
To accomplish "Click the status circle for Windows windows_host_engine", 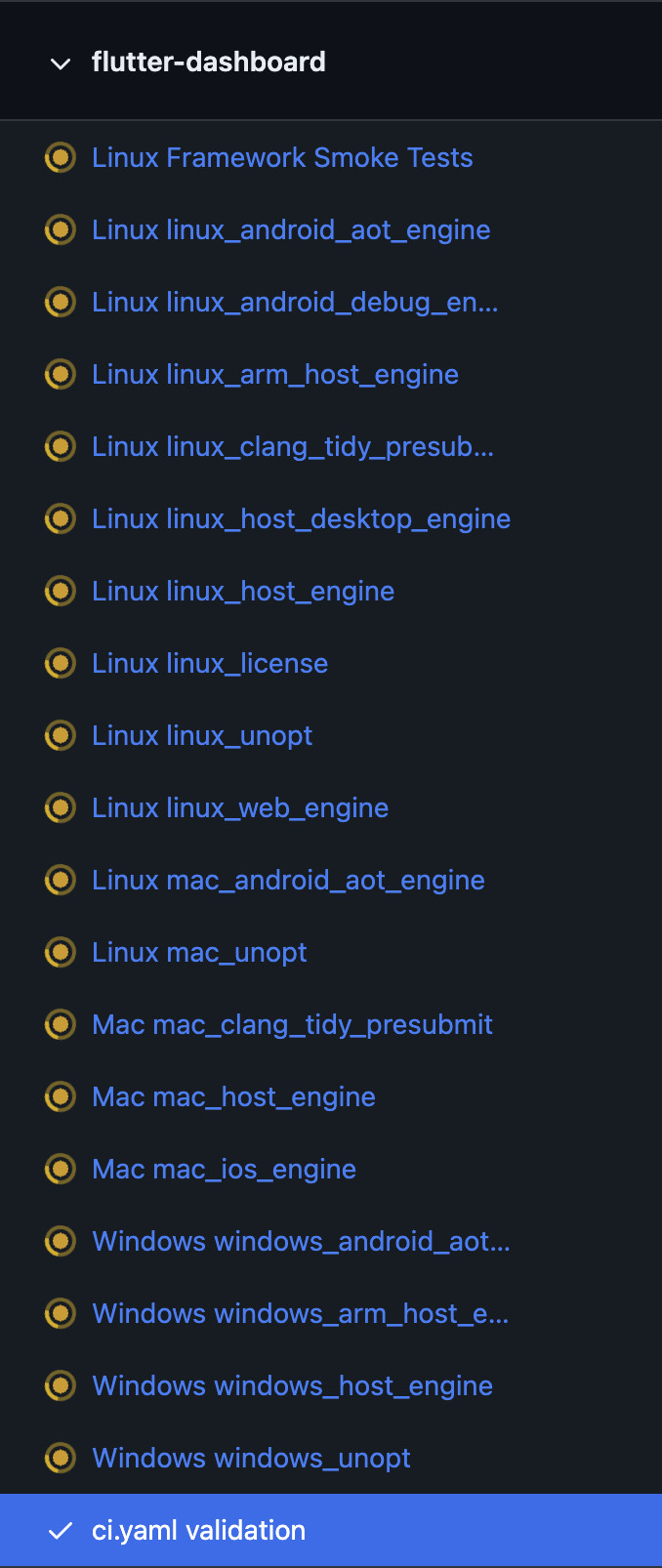I will [60, 1385].
